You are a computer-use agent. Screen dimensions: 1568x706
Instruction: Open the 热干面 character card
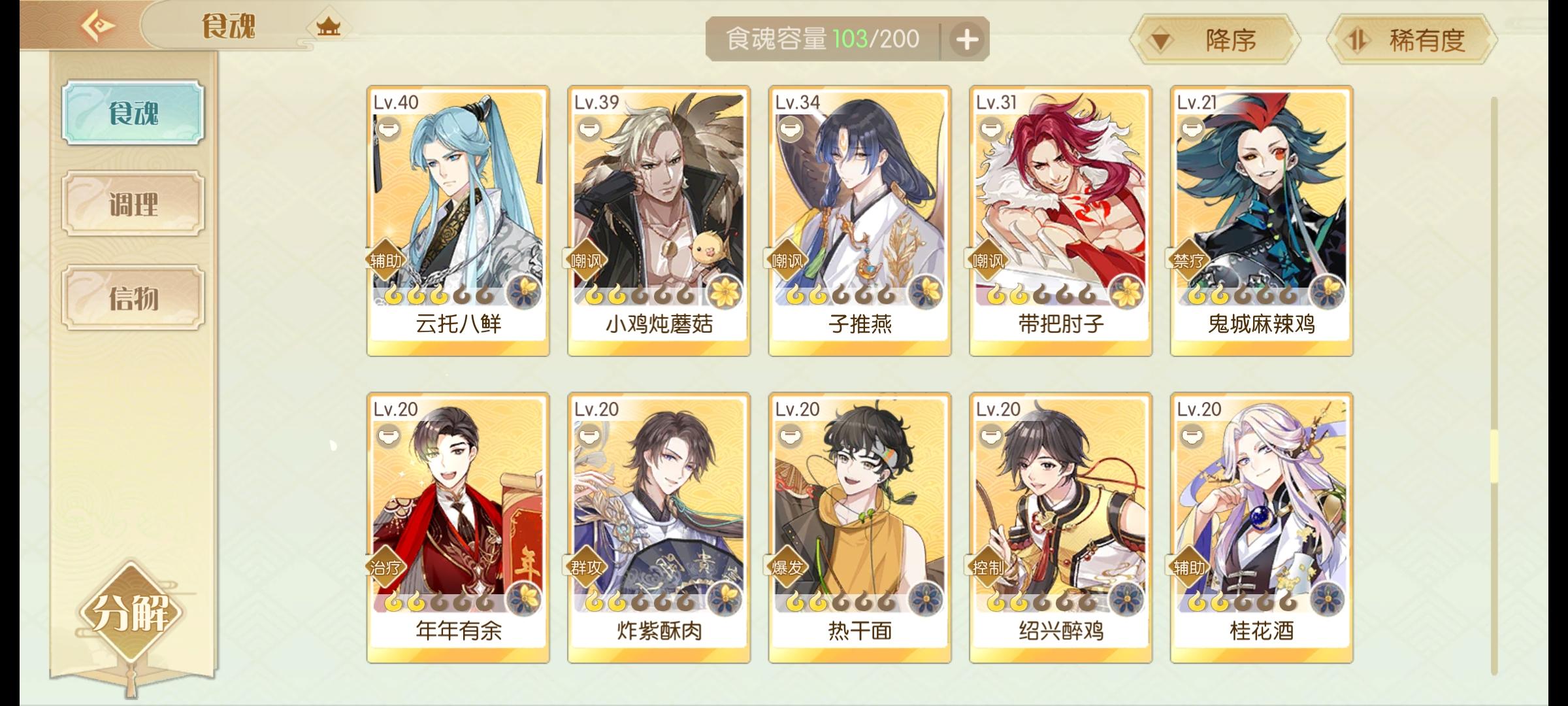point(859,528)
